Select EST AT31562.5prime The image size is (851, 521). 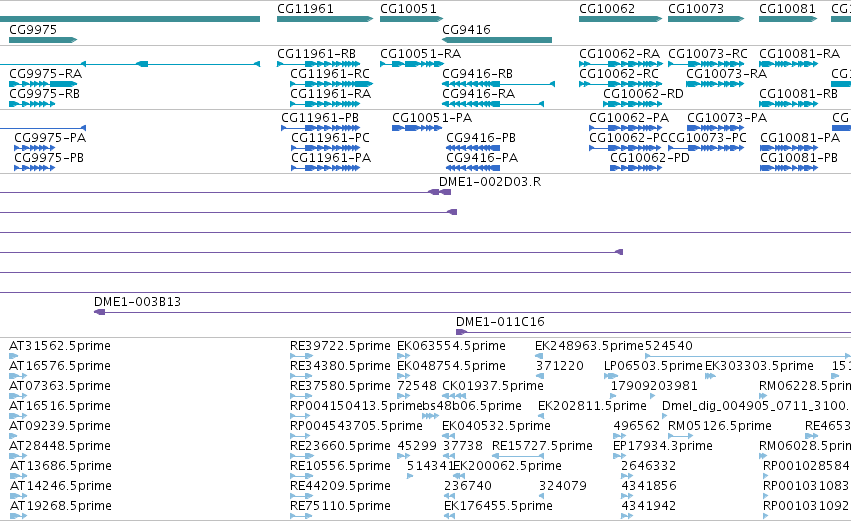(x=14, y=356)
